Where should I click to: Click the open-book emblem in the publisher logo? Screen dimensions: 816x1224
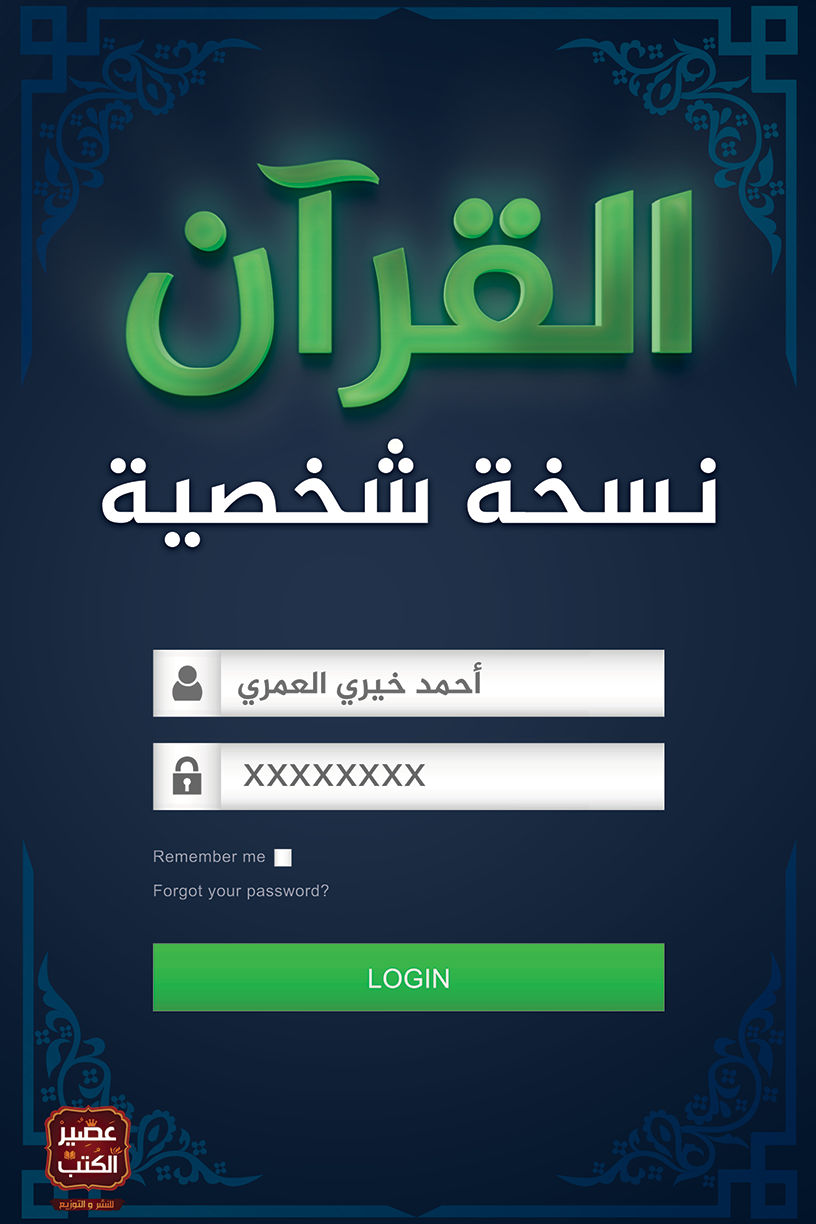[69, 1155]
